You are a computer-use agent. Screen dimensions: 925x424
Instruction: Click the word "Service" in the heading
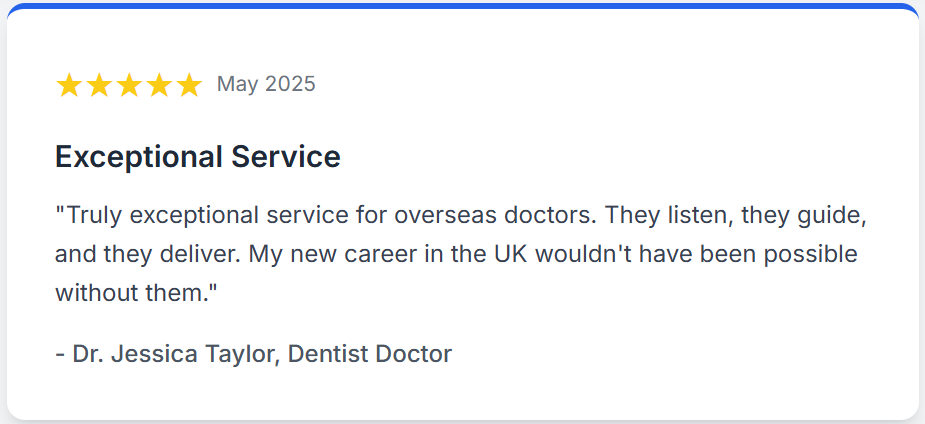286,157
